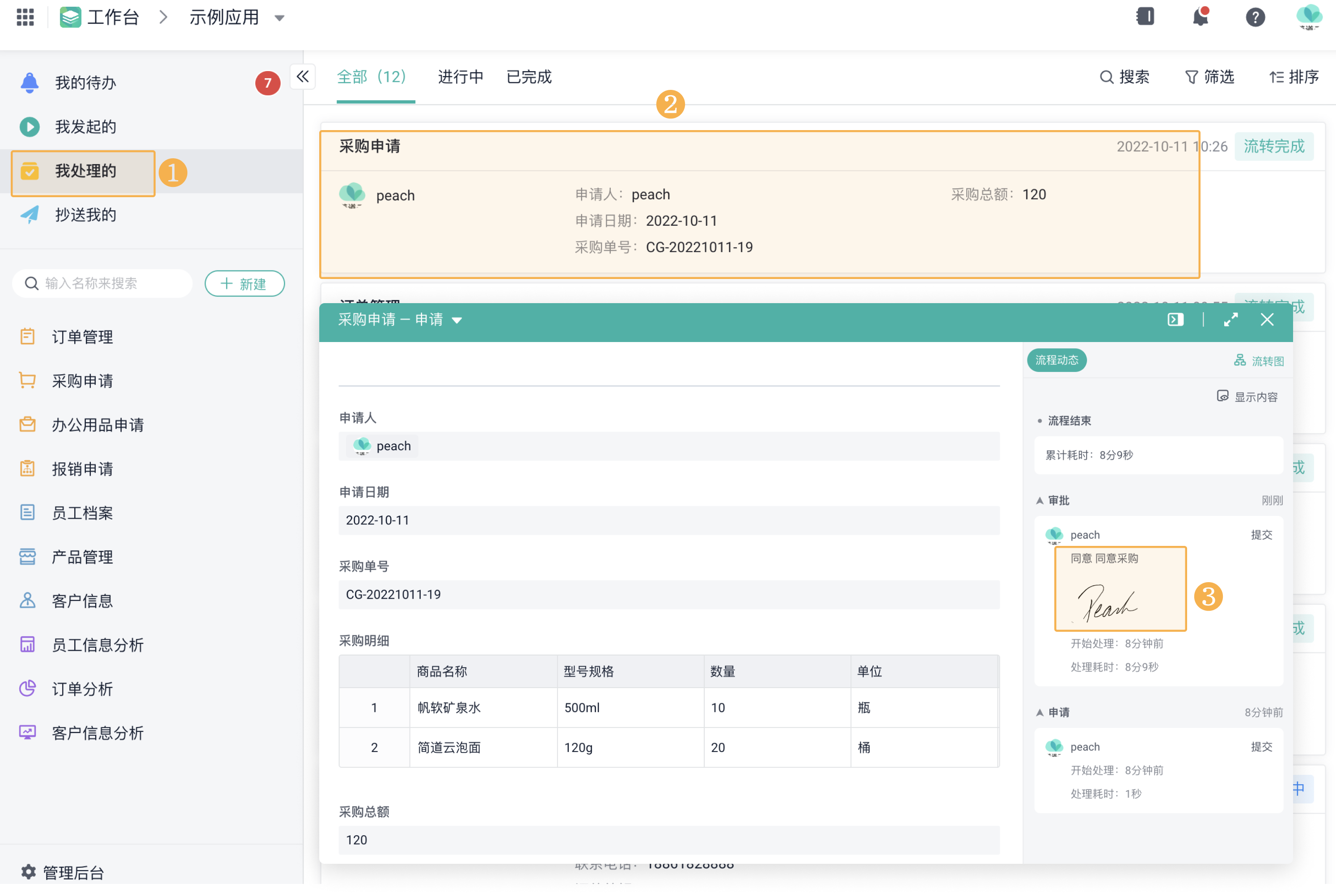Expand the 采购申请－申请 title dropdown
Screen dimensions: 1336x896
(x=458, y=320)
